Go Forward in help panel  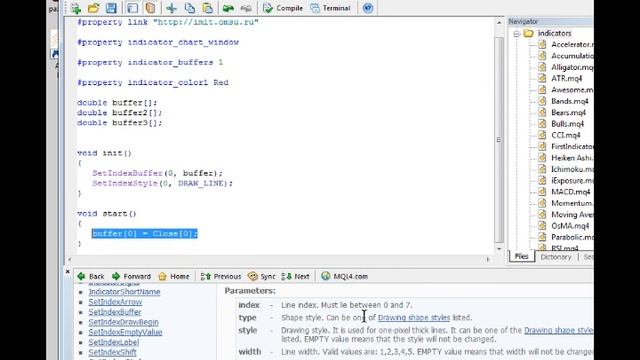[131, 276]
